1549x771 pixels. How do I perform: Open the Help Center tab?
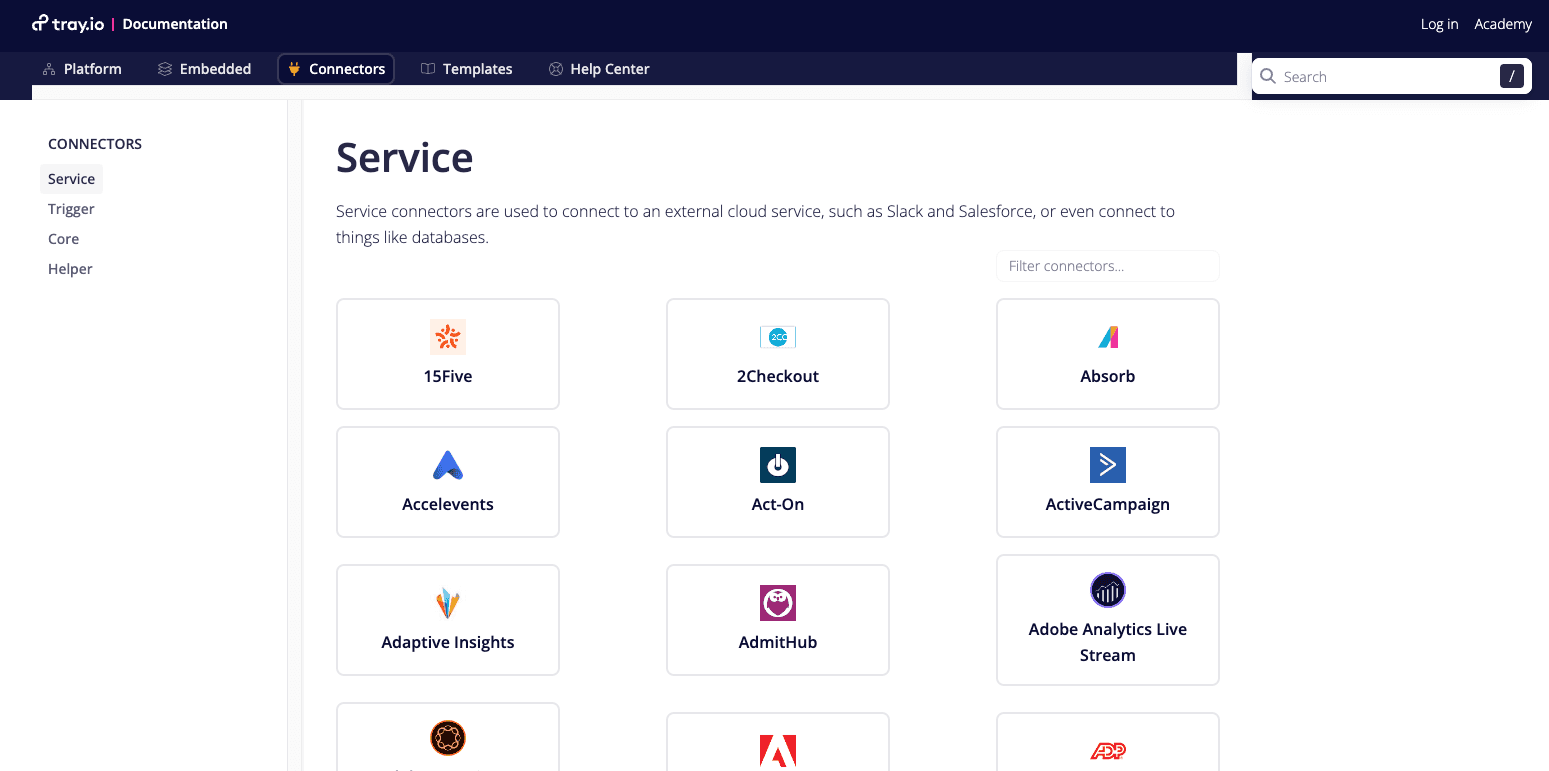599,69
